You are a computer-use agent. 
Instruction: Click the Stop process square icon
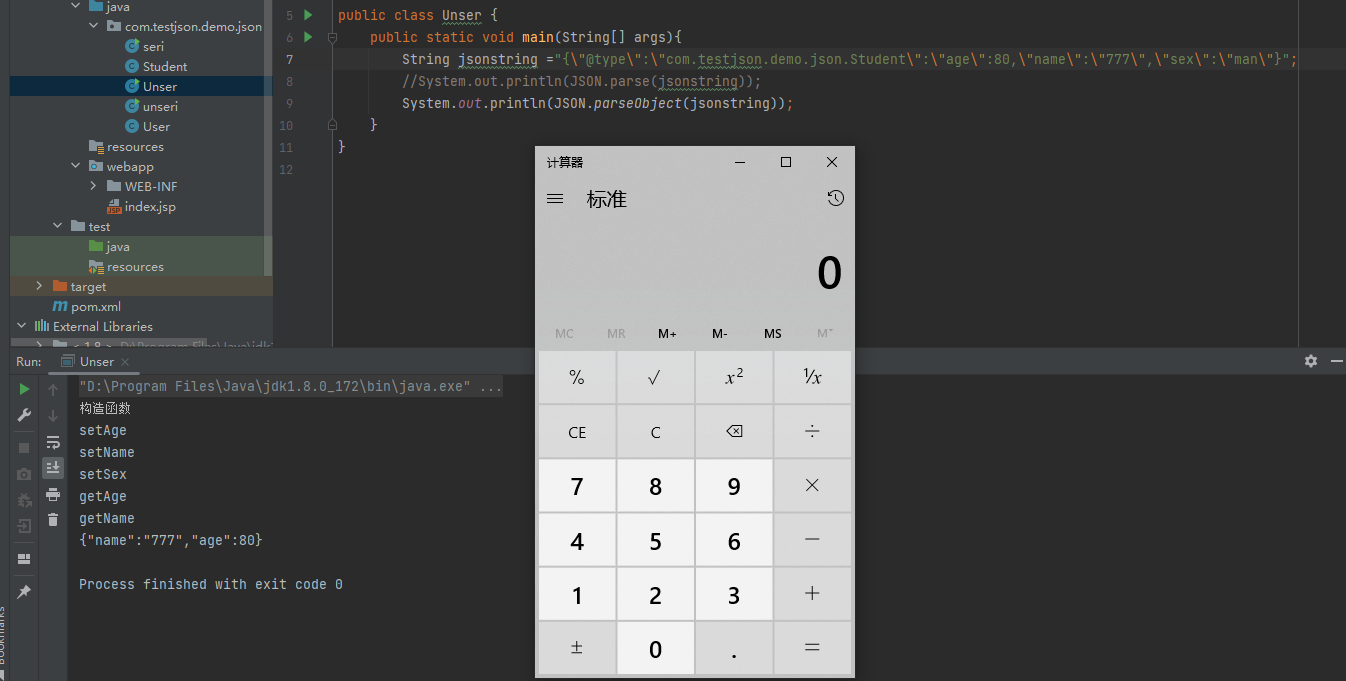25,448
